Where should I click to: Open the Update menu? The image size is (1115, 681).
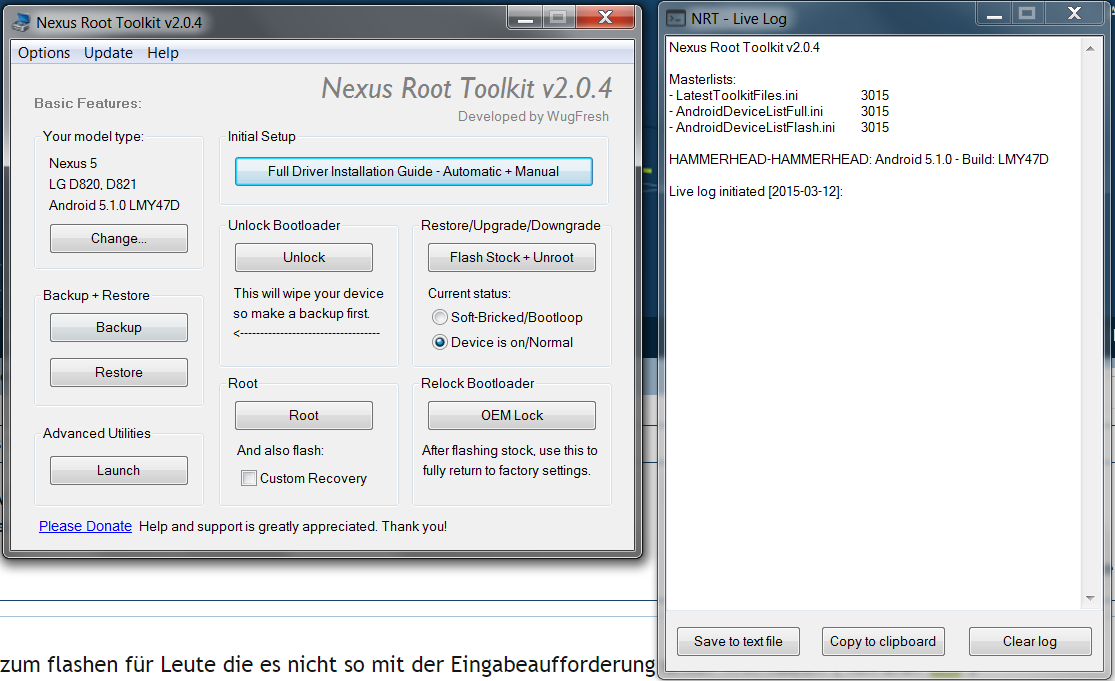[x=108, y=53]
